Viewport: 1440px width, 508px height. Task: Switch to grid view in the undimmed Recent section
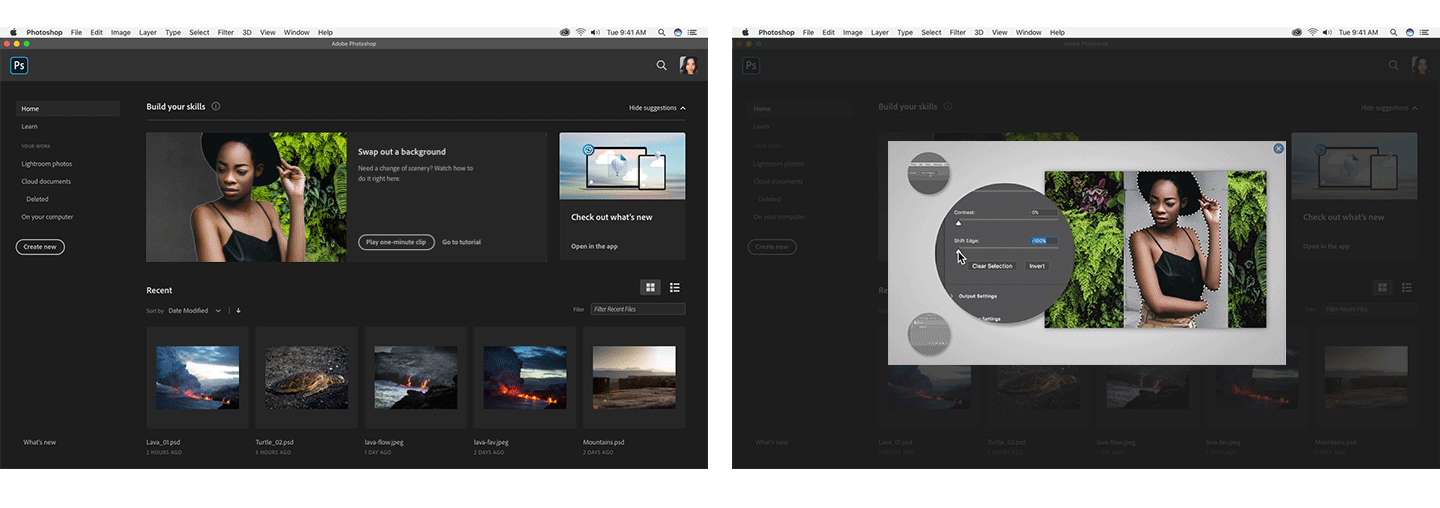[x=651, y=288]
